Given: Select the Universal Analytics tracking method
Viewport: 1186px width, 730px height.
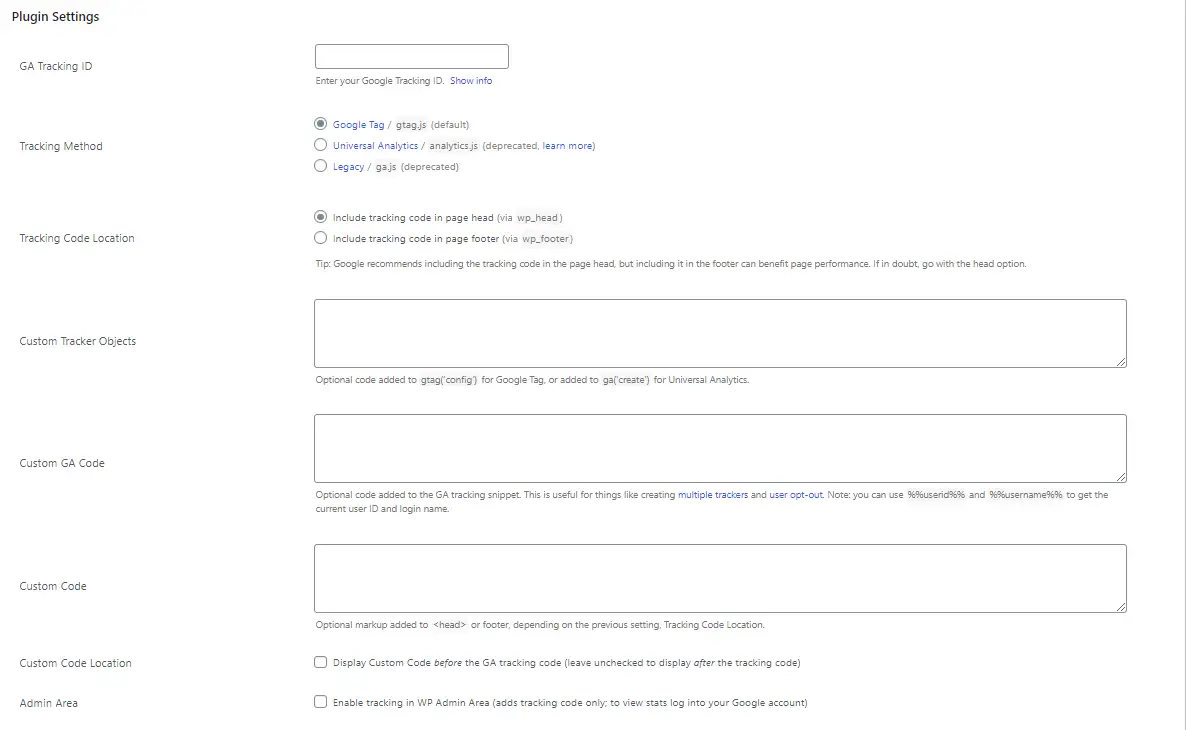Looking at the screenshot, I should pos(320,145).
